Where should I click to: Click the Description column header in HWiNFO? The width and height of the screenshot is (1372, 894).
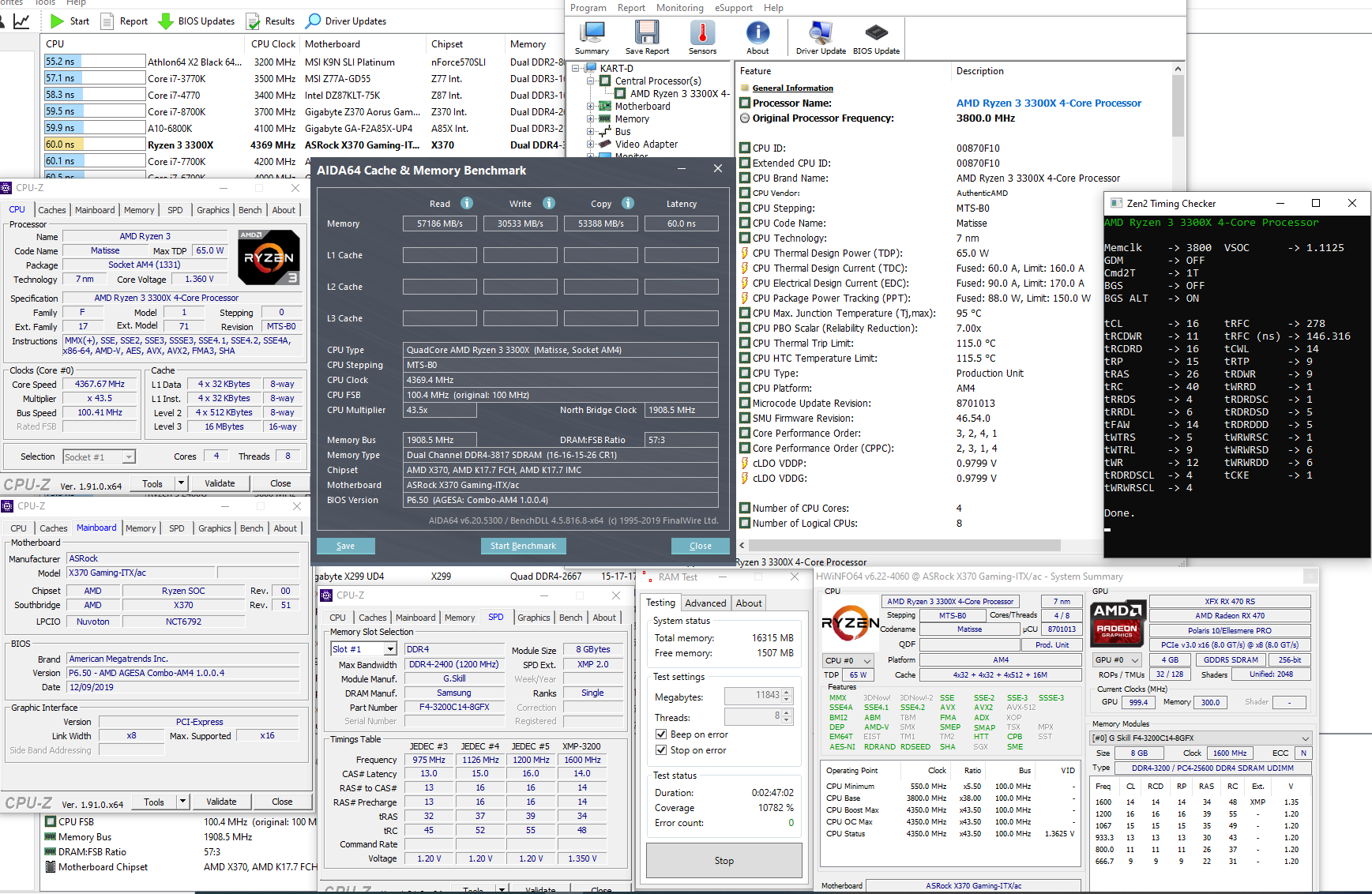980,71
